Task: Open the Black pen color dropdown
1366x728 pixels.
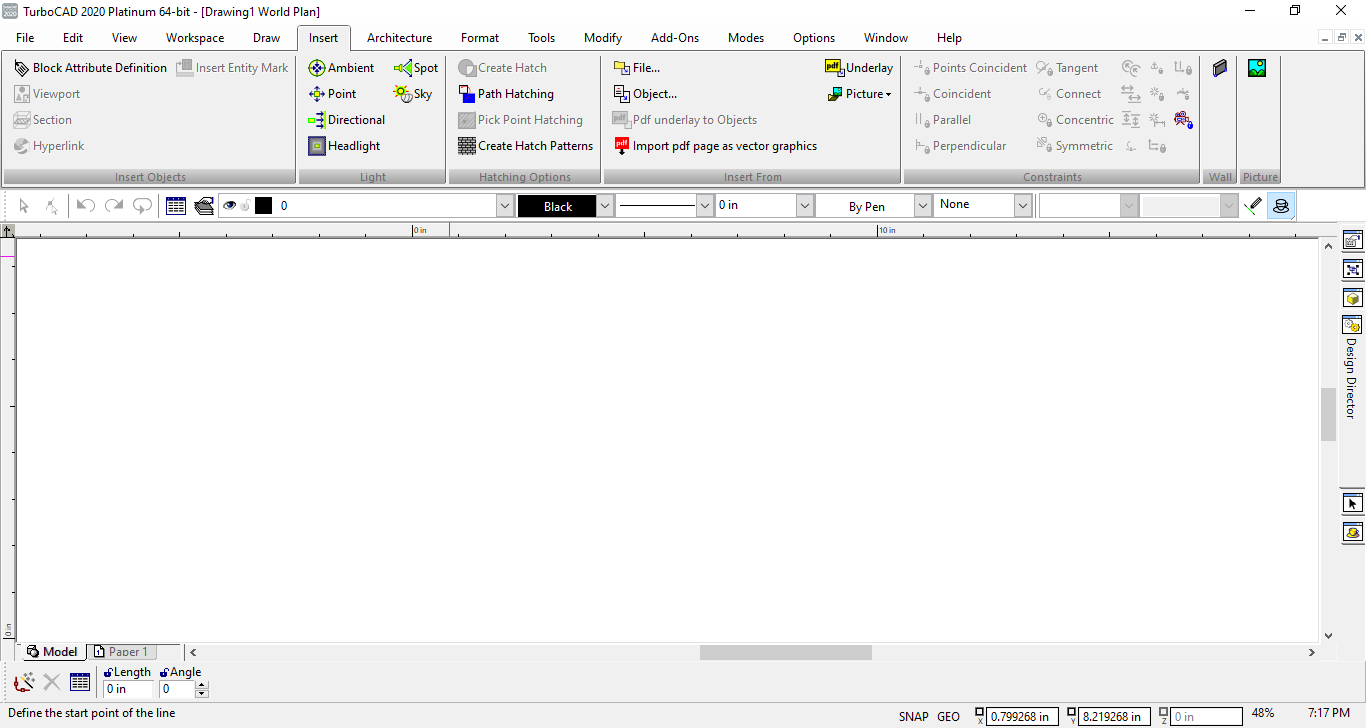Action: (605, 206)
